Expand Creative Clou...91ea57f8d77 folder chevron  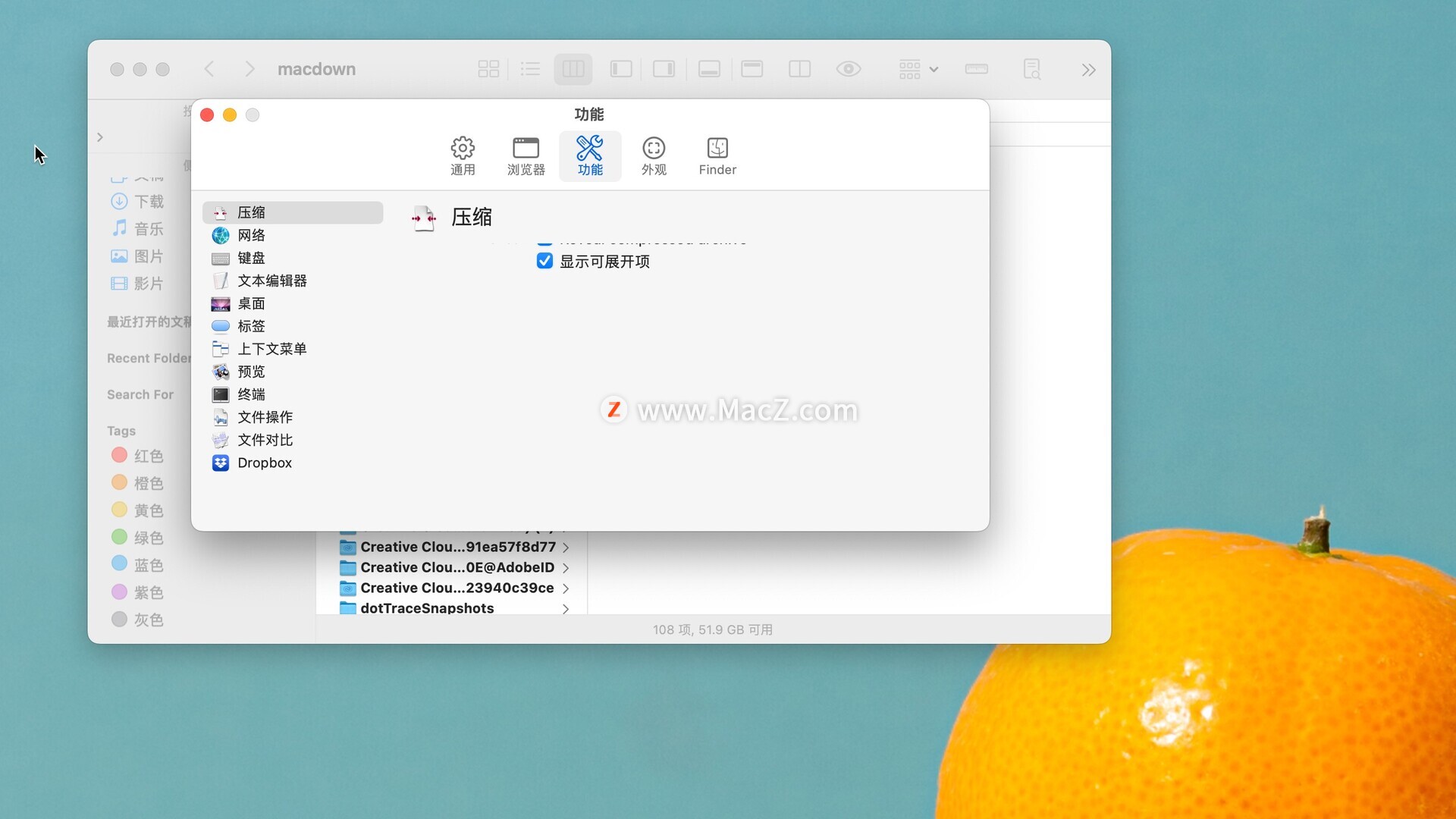(566, 548)
